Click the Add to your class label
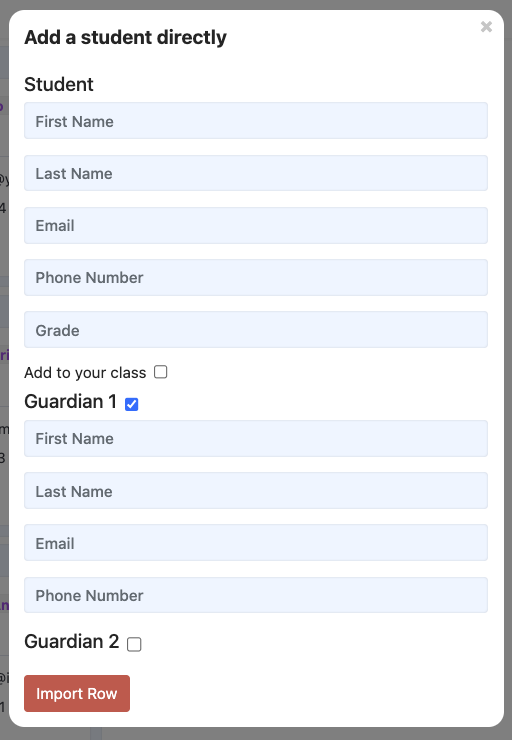512x740 pixels. coord(85,373)
